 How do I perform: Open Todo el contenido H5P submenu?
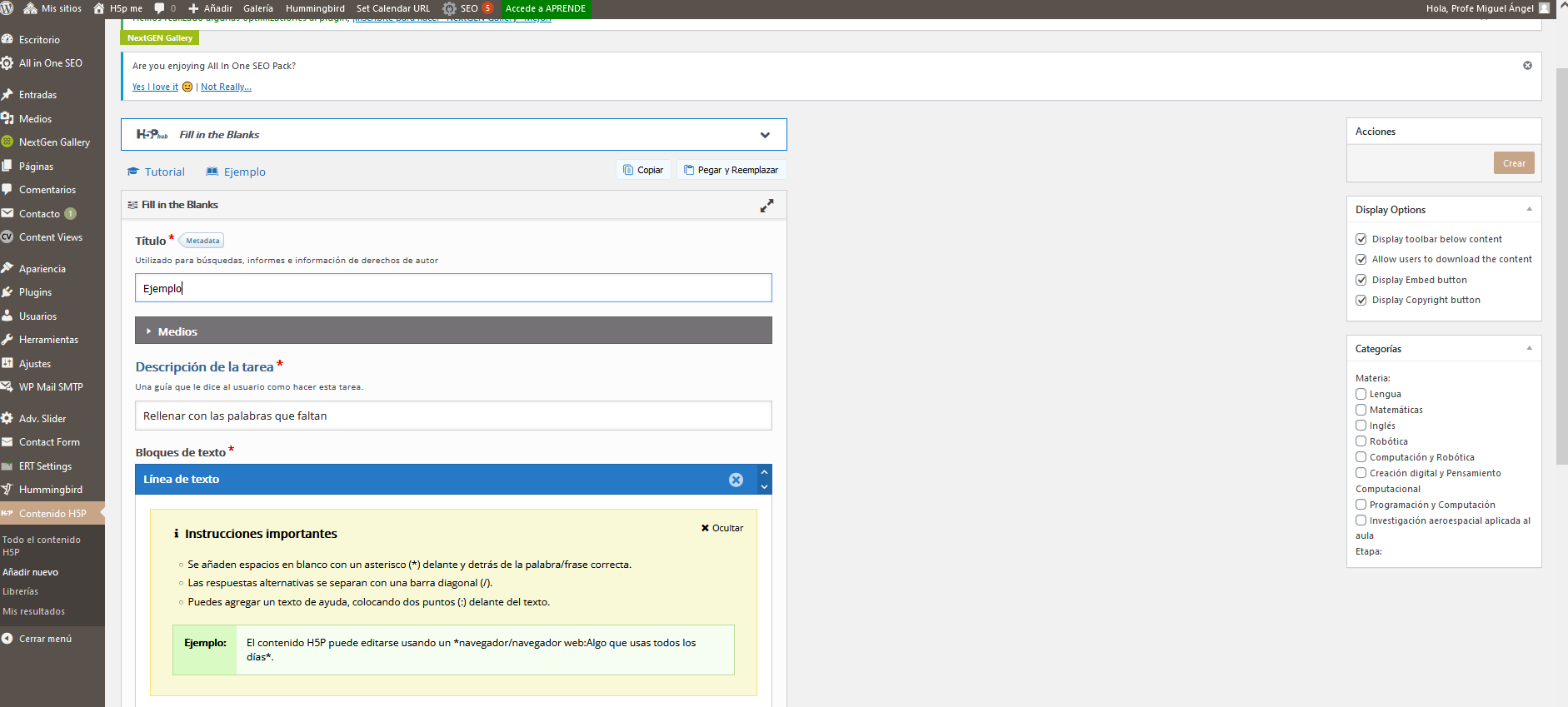click(x=42, y=545)
